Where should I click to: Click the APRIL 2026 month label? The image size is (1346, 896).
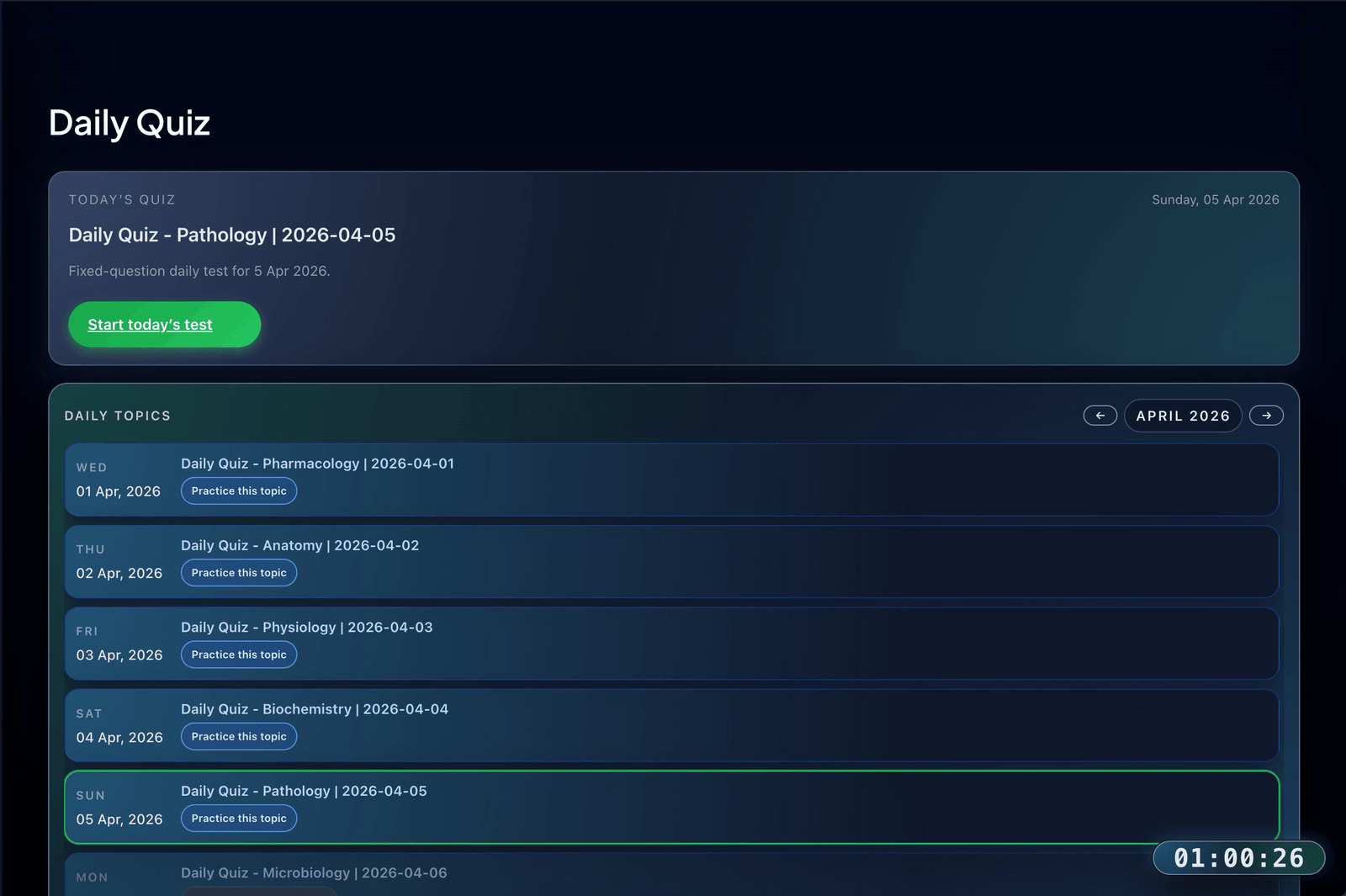click(x=1182, y=416)
